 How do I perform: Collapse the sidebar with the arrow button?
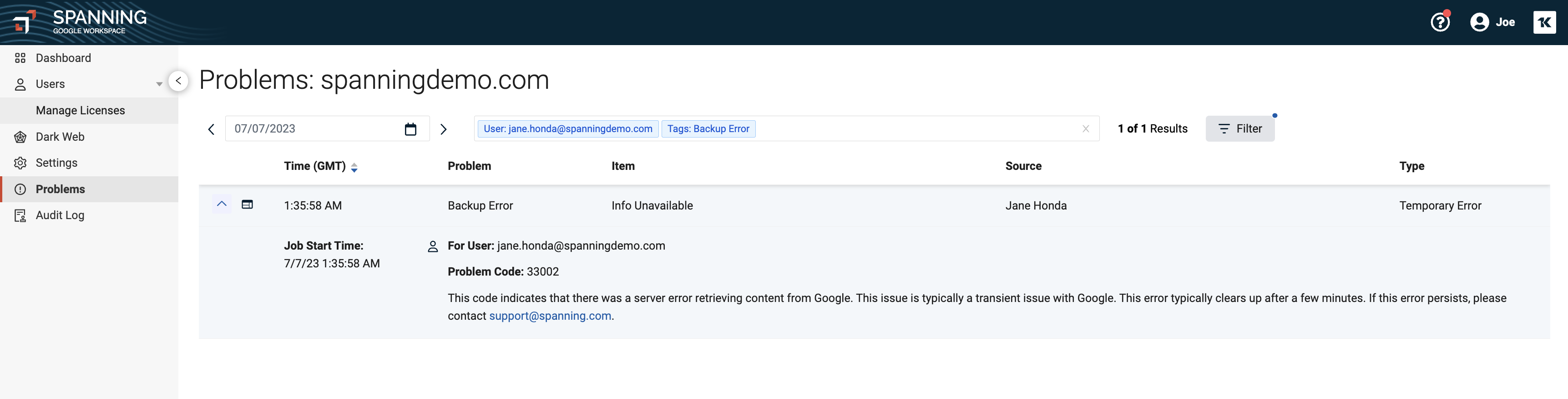(178, 81)
